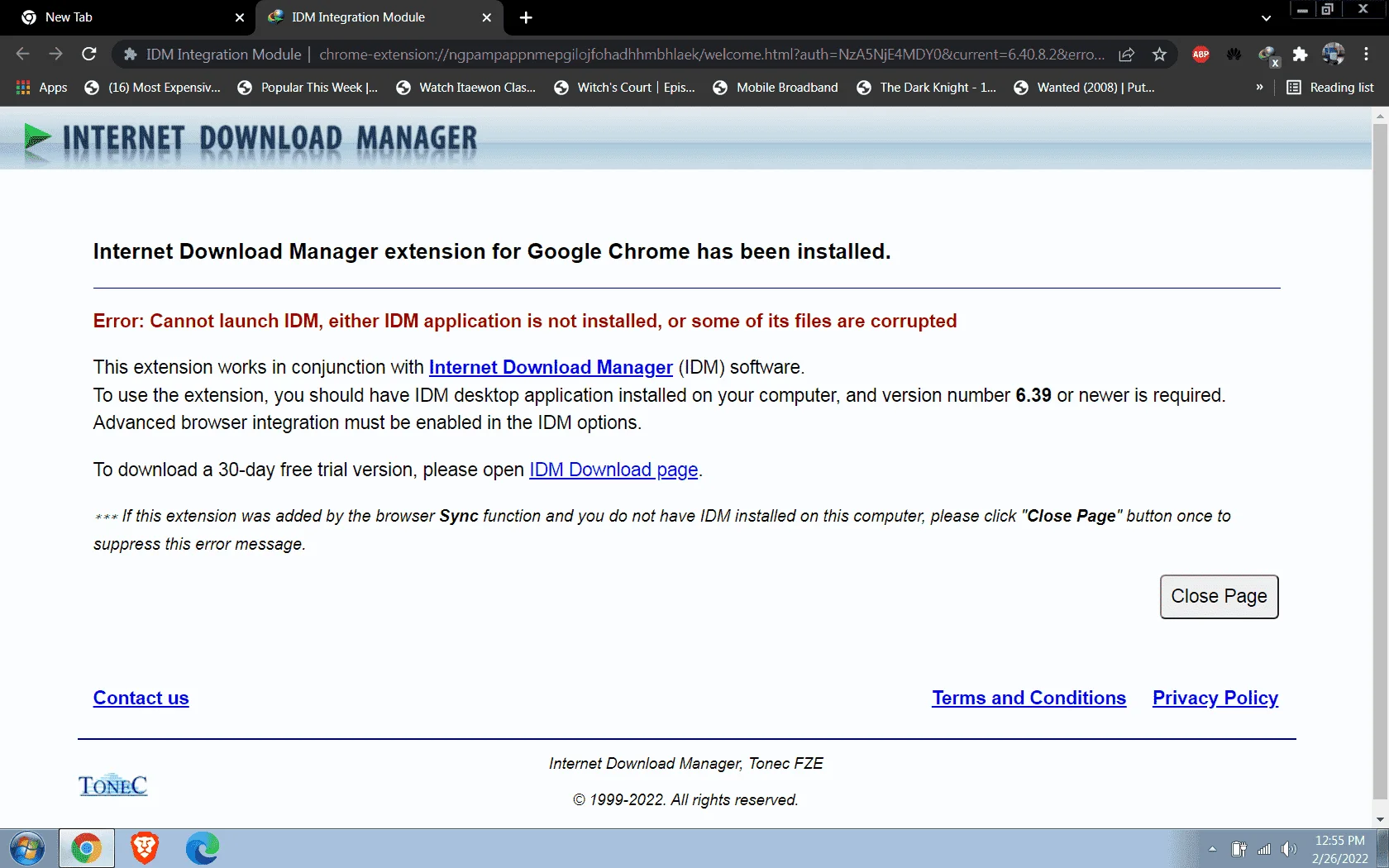Open the Chrome profile avatar
The height and width of the screenshot is (868, 1389).
1333,55
